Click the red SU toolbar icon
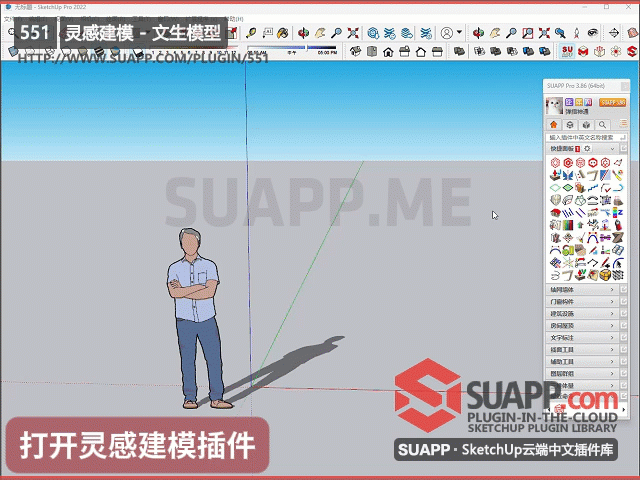Image resolution: width=640 pixels, height=480 pixels. point(566,51)
